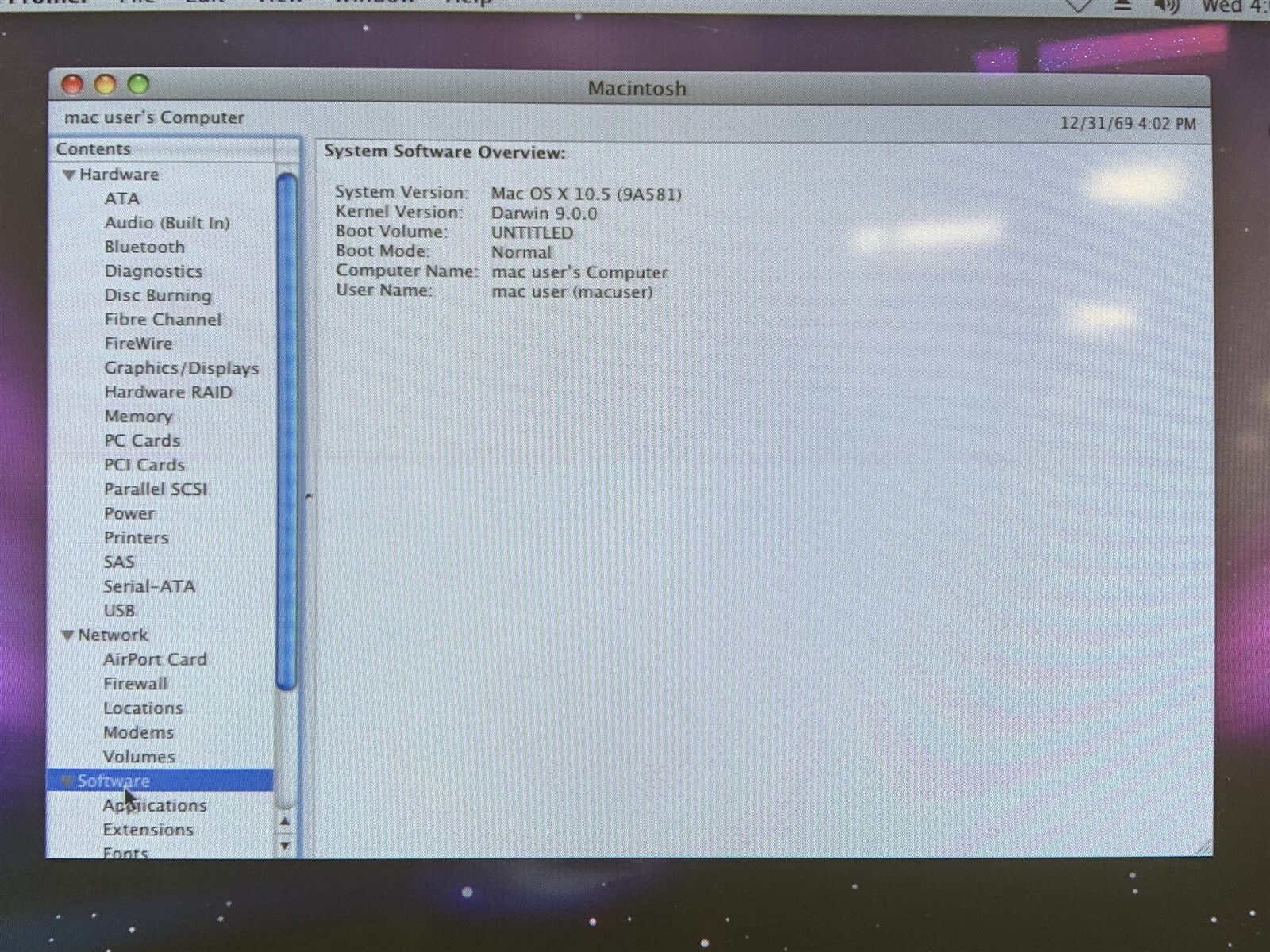Viewport: 1270px width, 952px height.
Task: Click the 'UNTITLED' boot volume value
Action: [532, 233]
